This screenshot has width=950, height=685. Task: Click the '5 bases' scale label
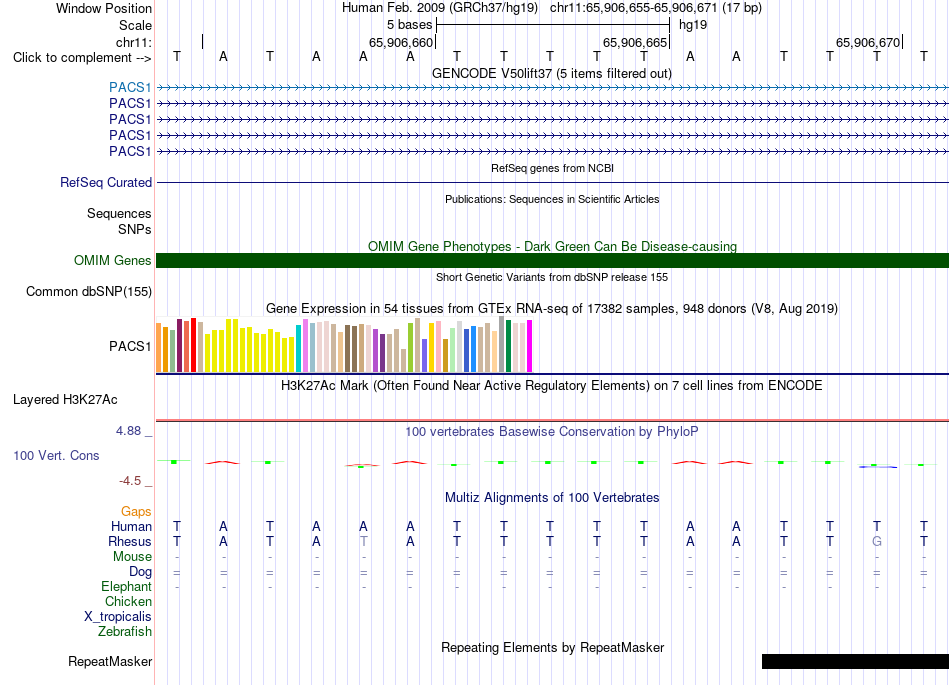coord(410,25)
